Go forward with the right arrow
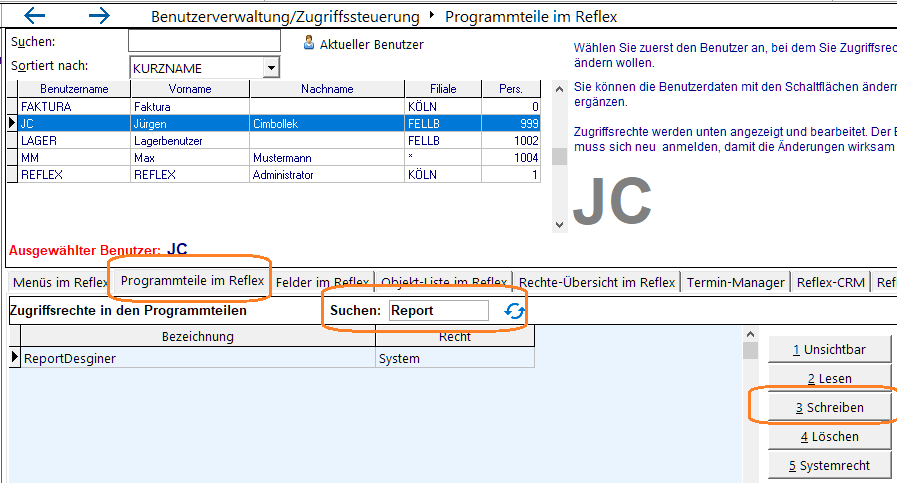Screen dimensions: 897x483 coord(100,15)
